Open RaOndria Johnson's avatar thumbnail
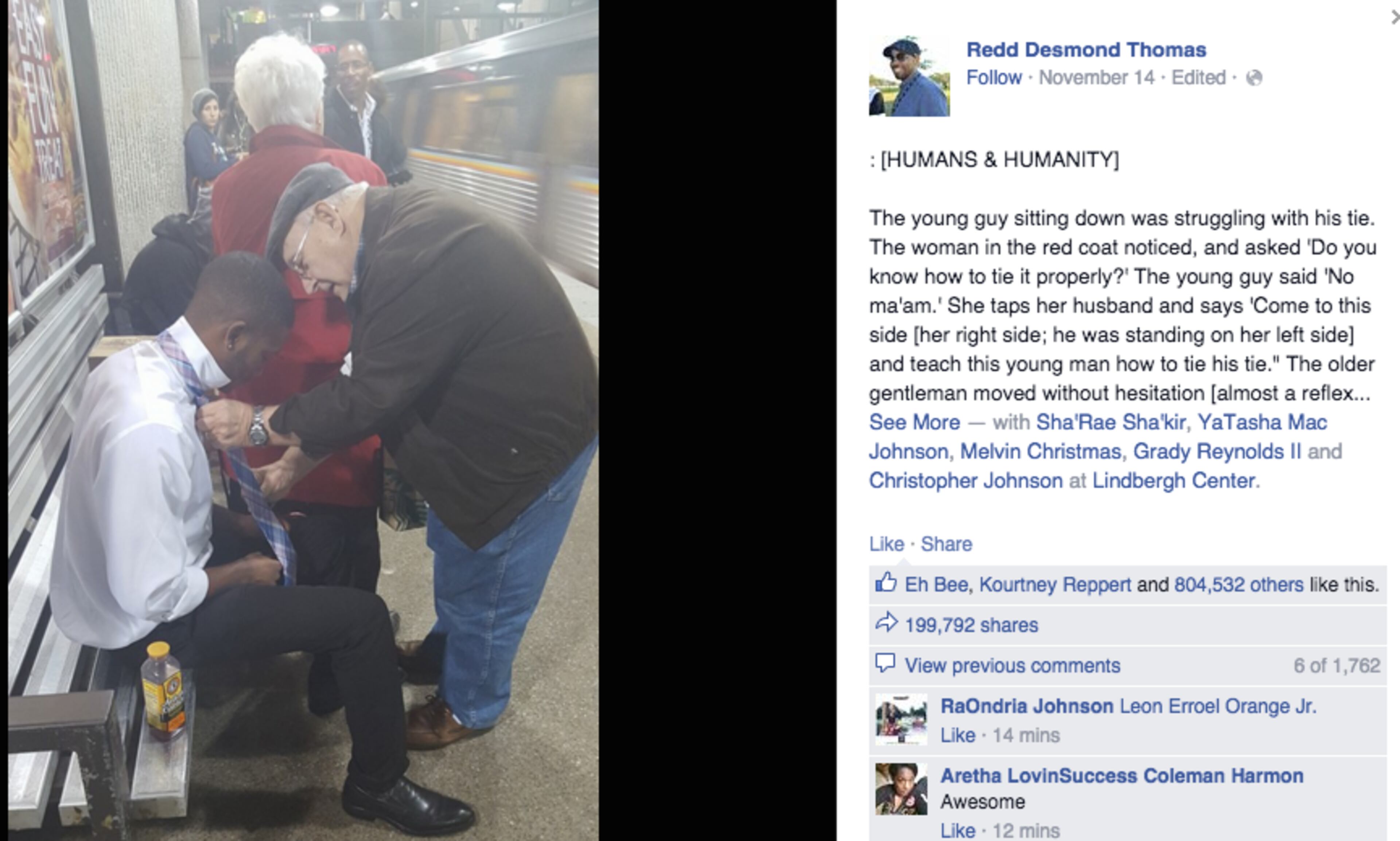 (x=902, y=719)
